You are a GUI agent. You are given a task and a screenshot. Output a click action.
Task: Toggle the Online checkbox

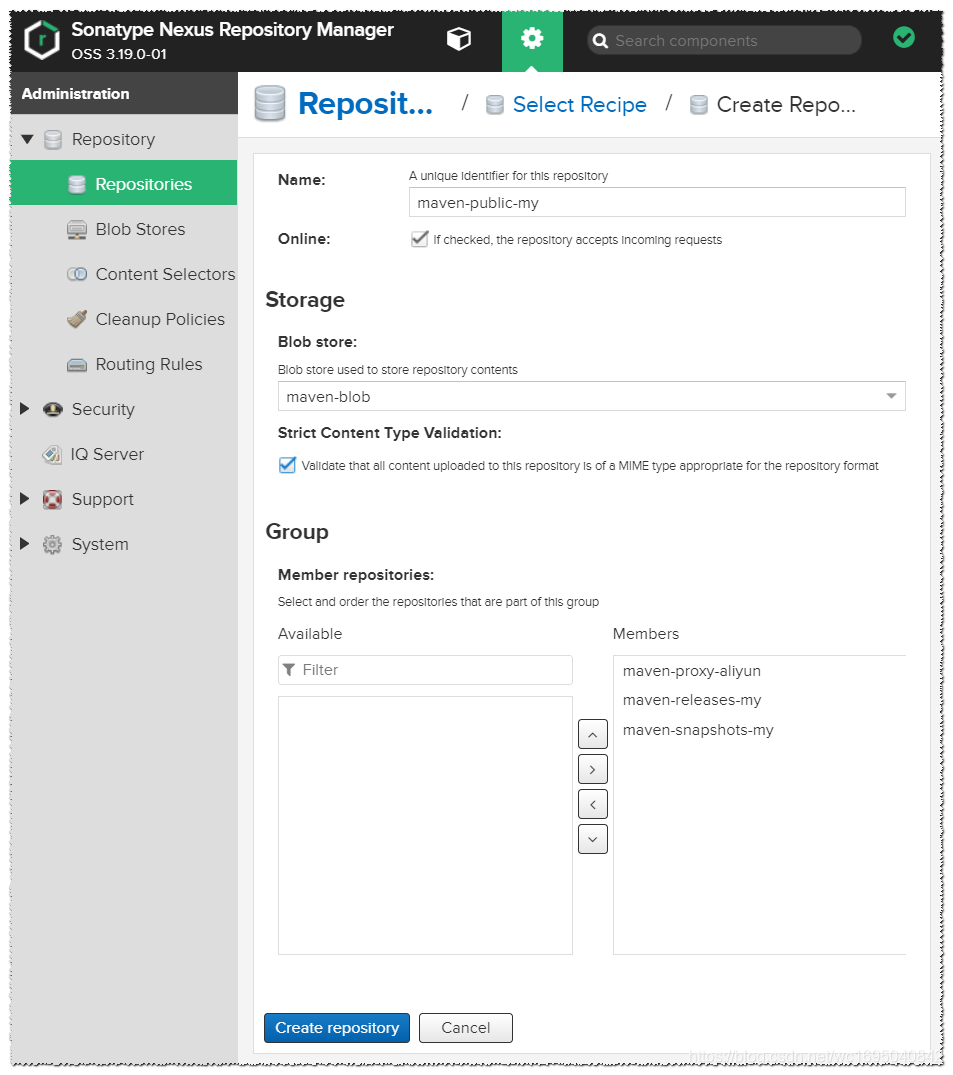click(420, 239)
